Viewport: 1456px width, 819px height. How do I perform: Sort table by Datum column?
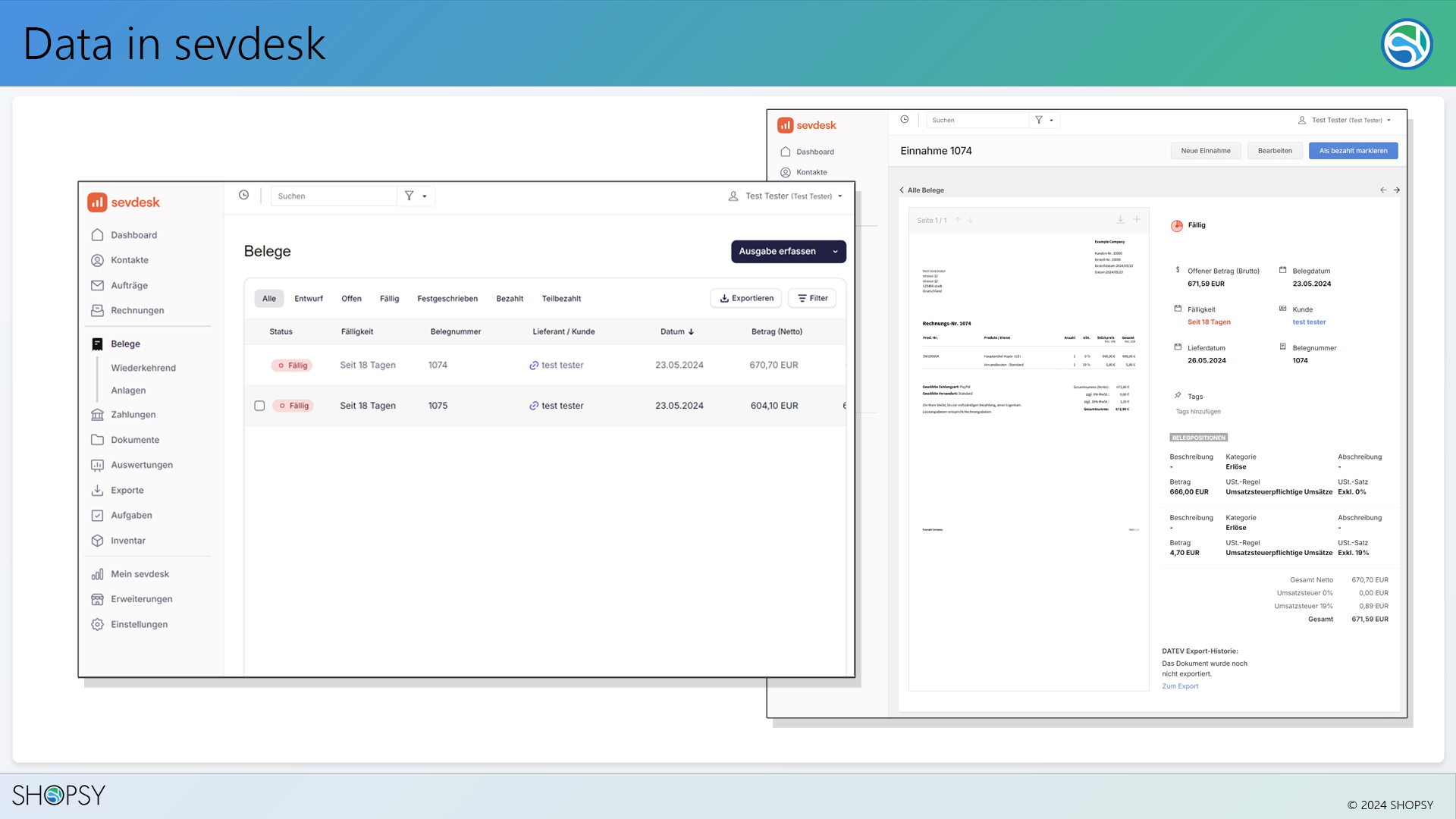pyautogui.click(x=677, y=331)
